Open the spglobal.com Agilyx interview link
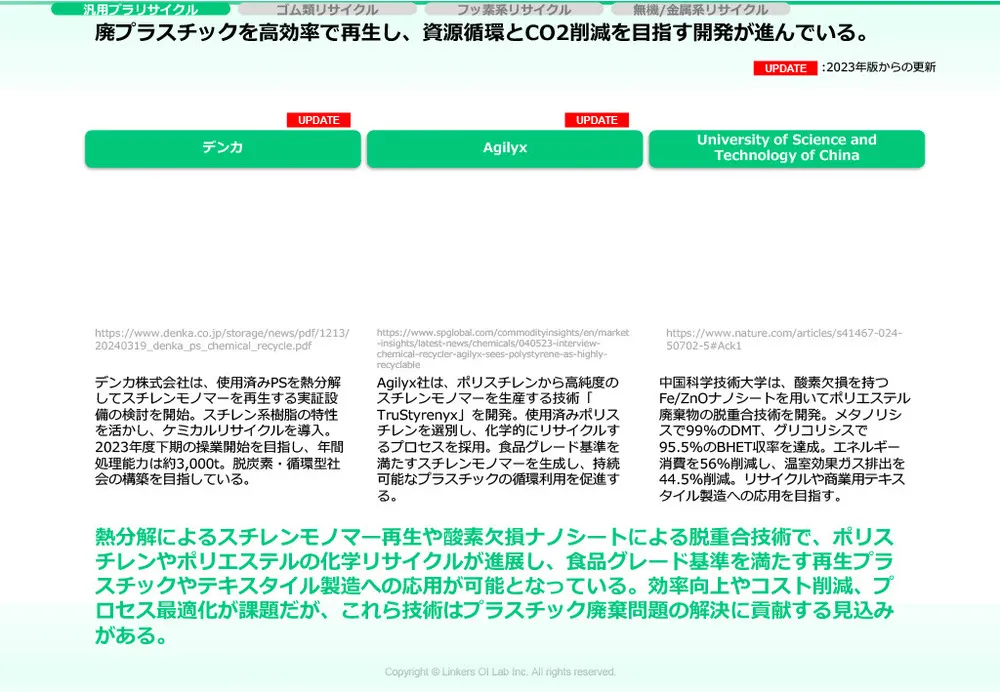Image resolution: width=1000 pixels, height=692 pixels. (503, 348)
